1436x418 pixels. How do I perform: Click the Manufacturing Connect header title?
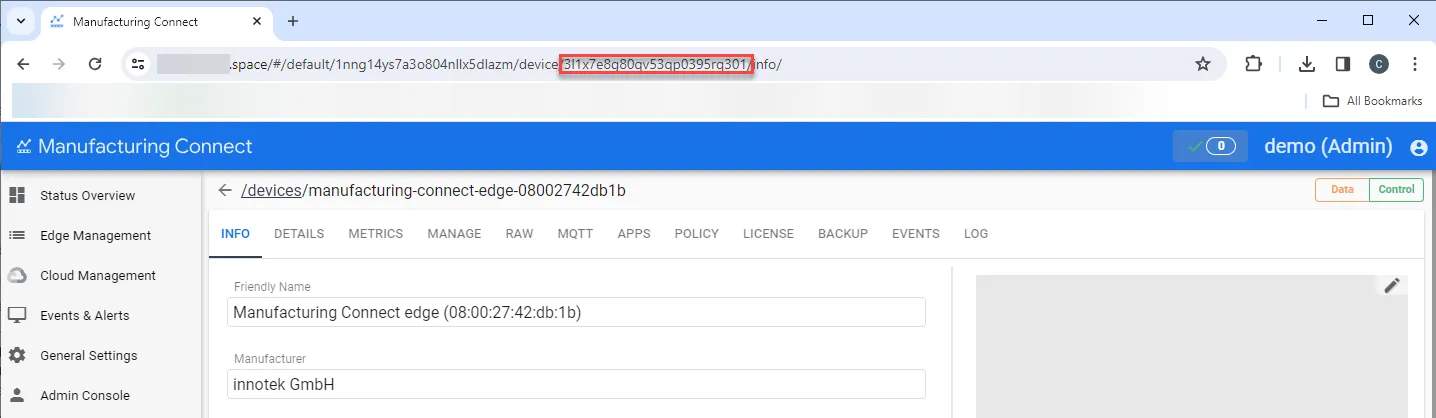(145, 147)
